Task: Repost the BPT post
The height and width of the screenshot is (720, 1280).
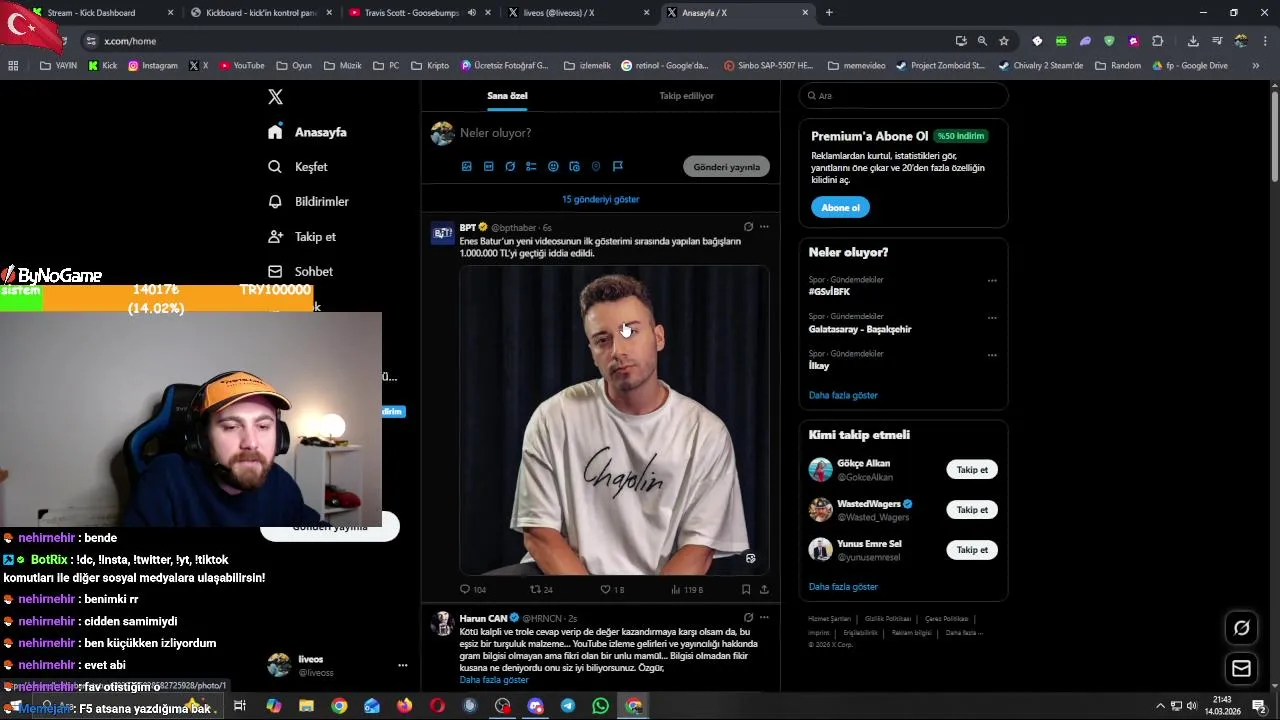Action: [541, 590]
